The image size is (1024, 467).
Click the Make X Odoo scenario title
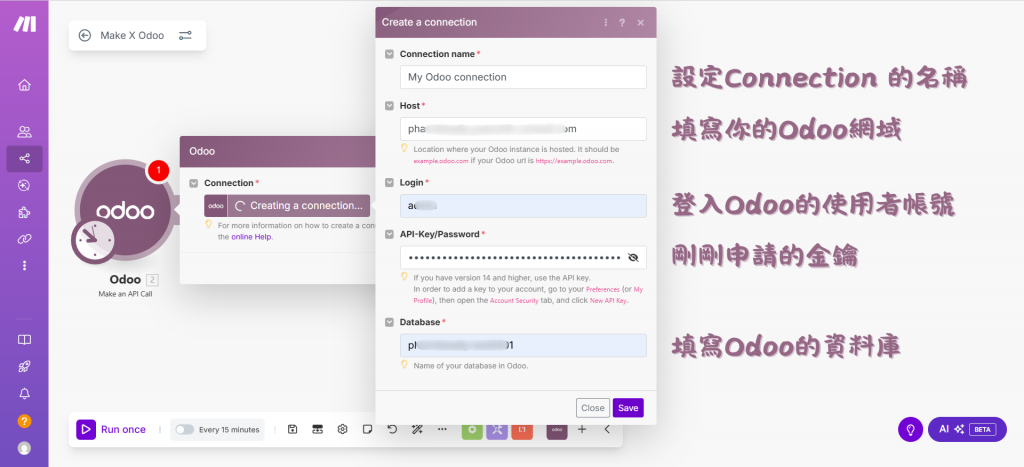(132, 35)
